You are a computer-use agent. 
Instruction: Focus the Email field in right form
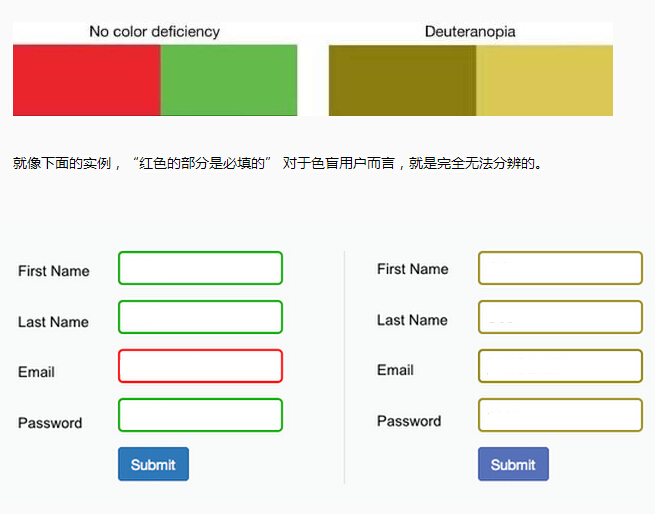point(560,366)
